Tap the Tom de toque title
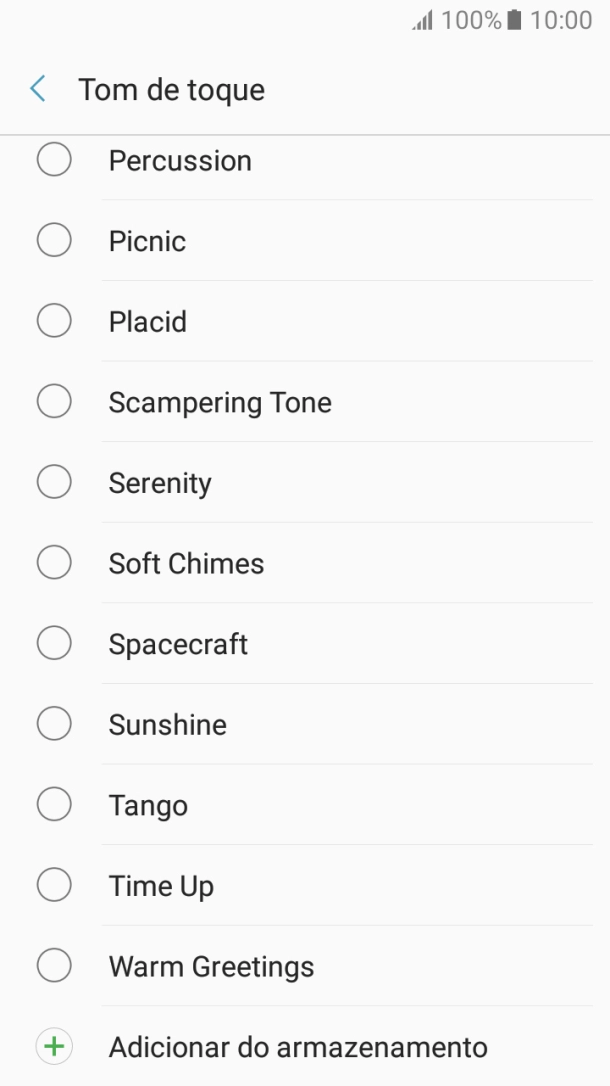The image size is (610, 1086). pyautogui.click(x=171, y=90)
